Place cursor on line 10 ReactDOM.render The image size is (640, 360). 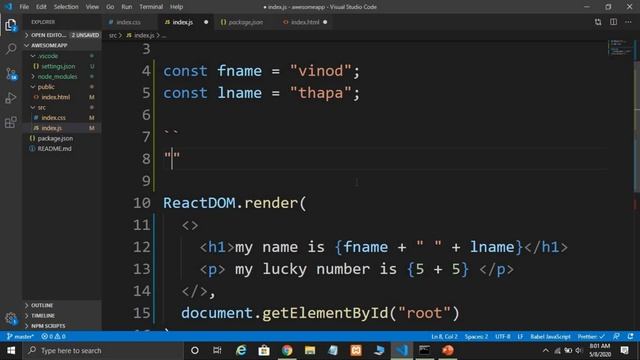235,203
